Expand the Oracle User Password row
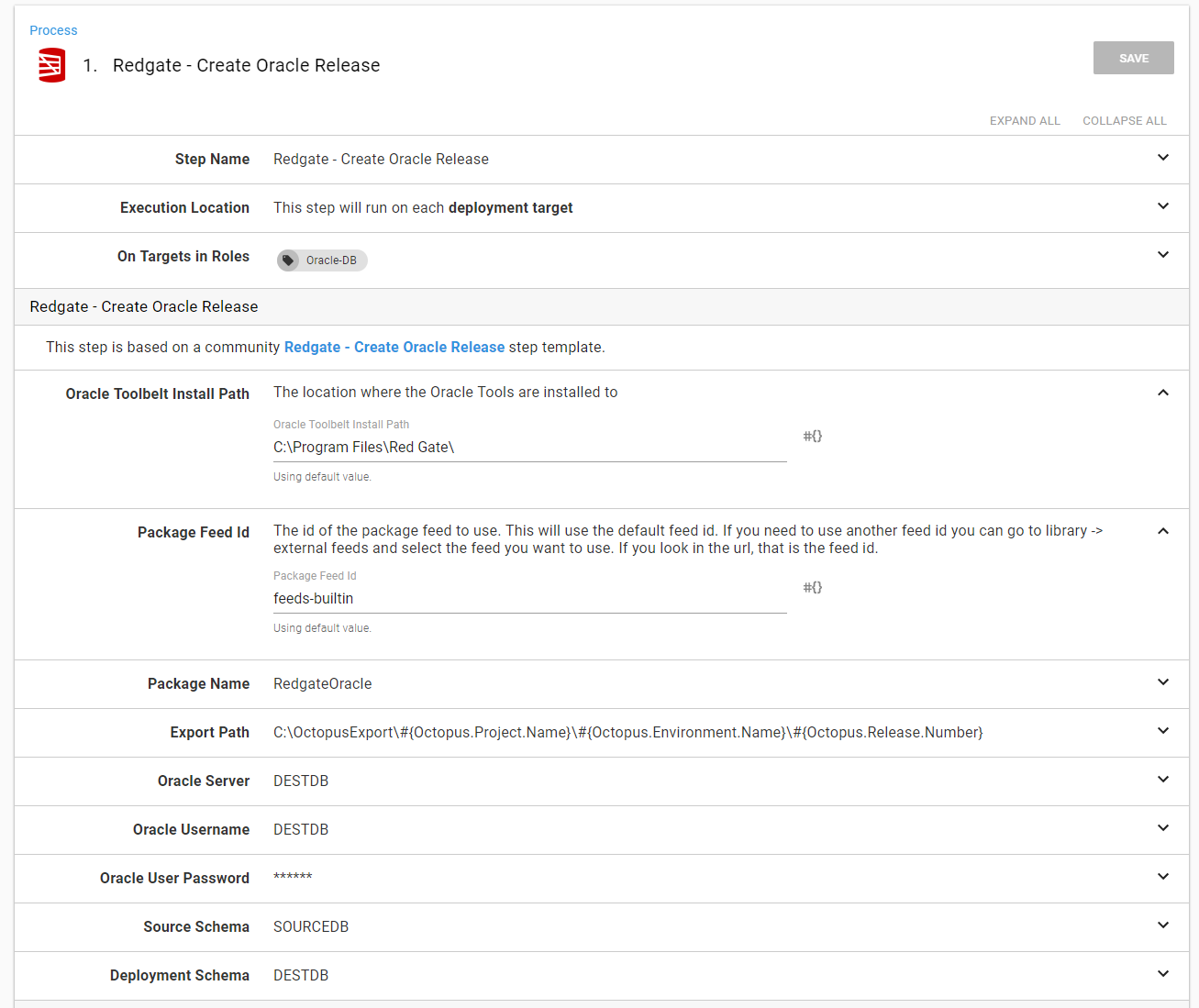 coord(1162,877)
